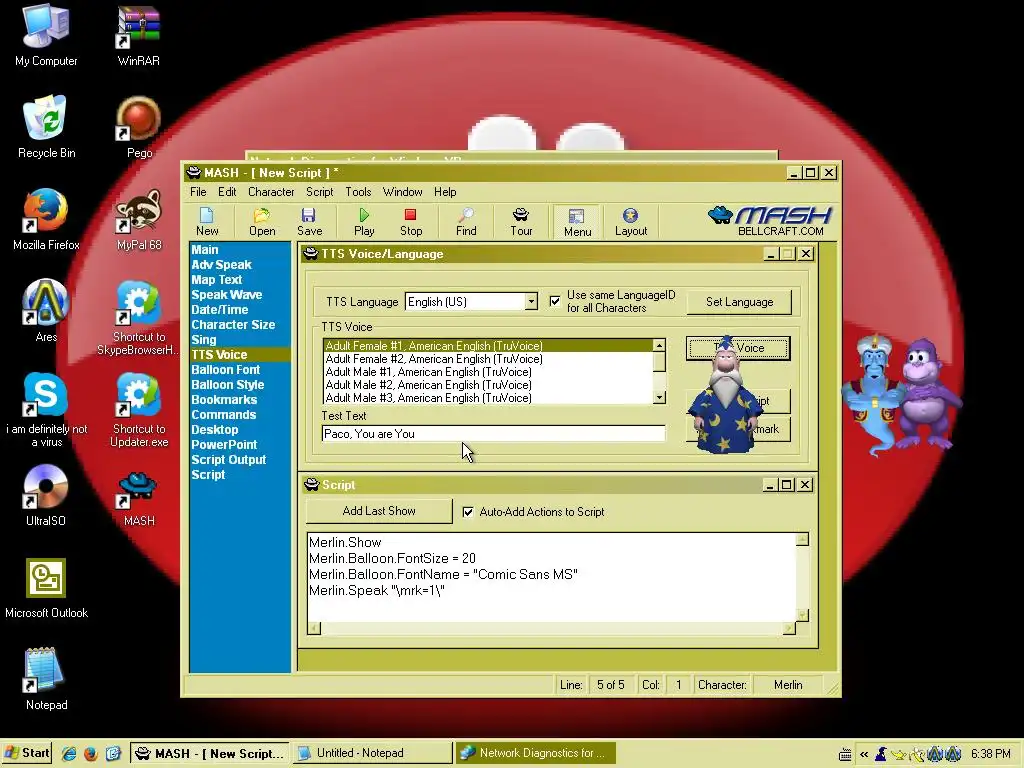Select the Notepad desktop icon
The width and height of the screenshot is (1024, 768).
click(46, 679)
